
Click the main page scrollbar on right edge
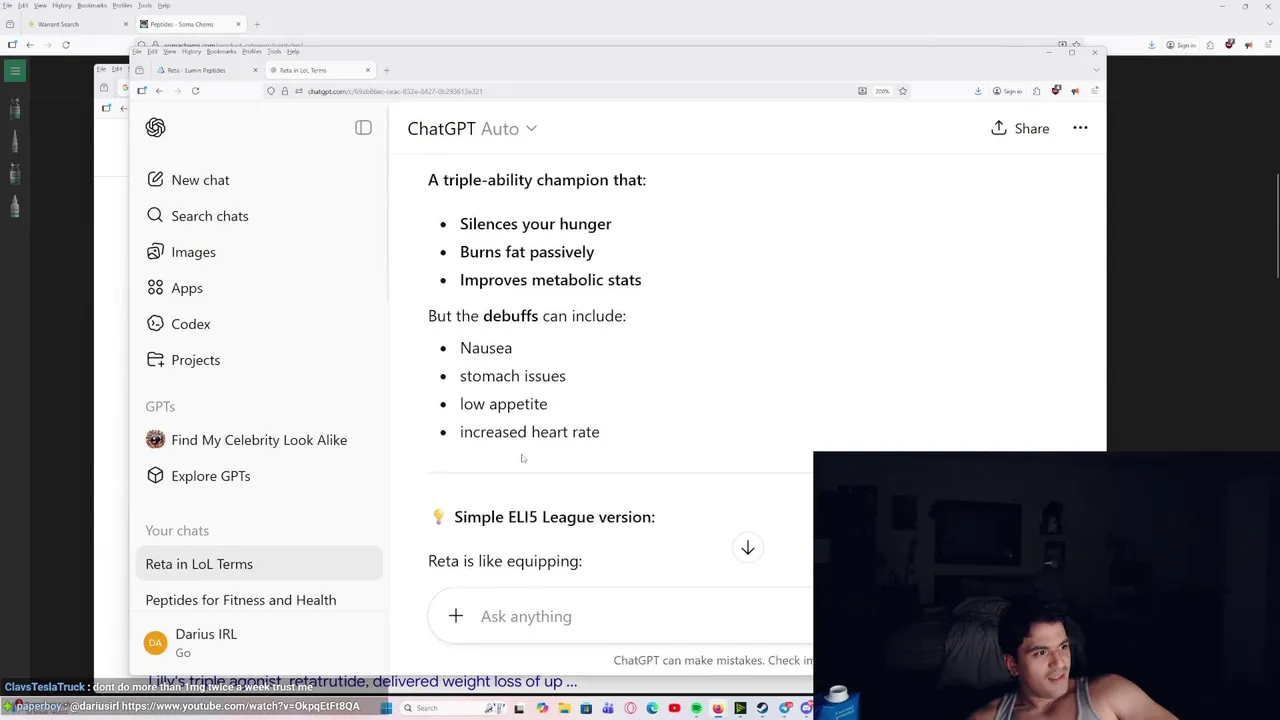pyautogui.click(x=1277, y=226)
